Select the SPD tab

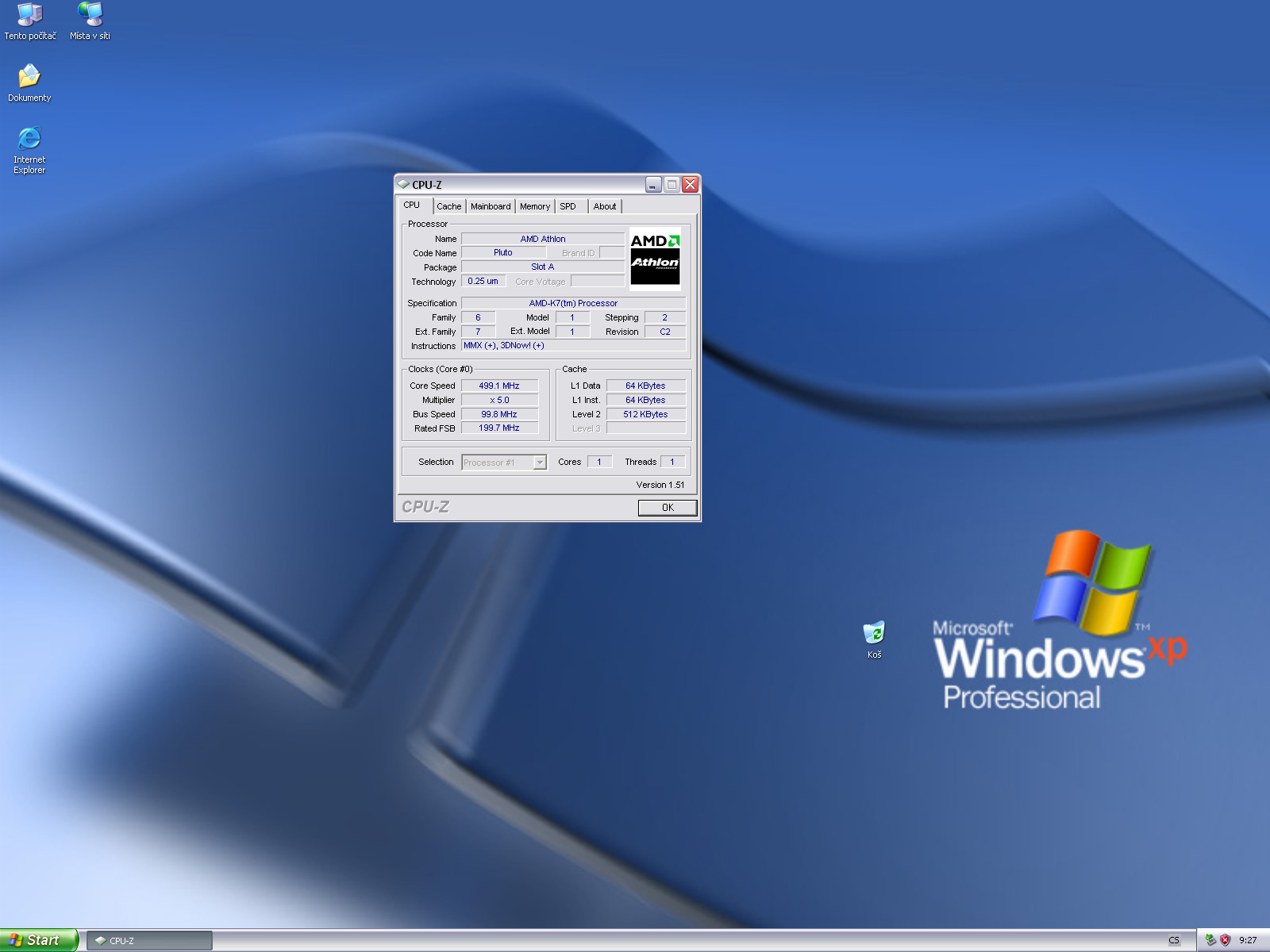(568, 206)
